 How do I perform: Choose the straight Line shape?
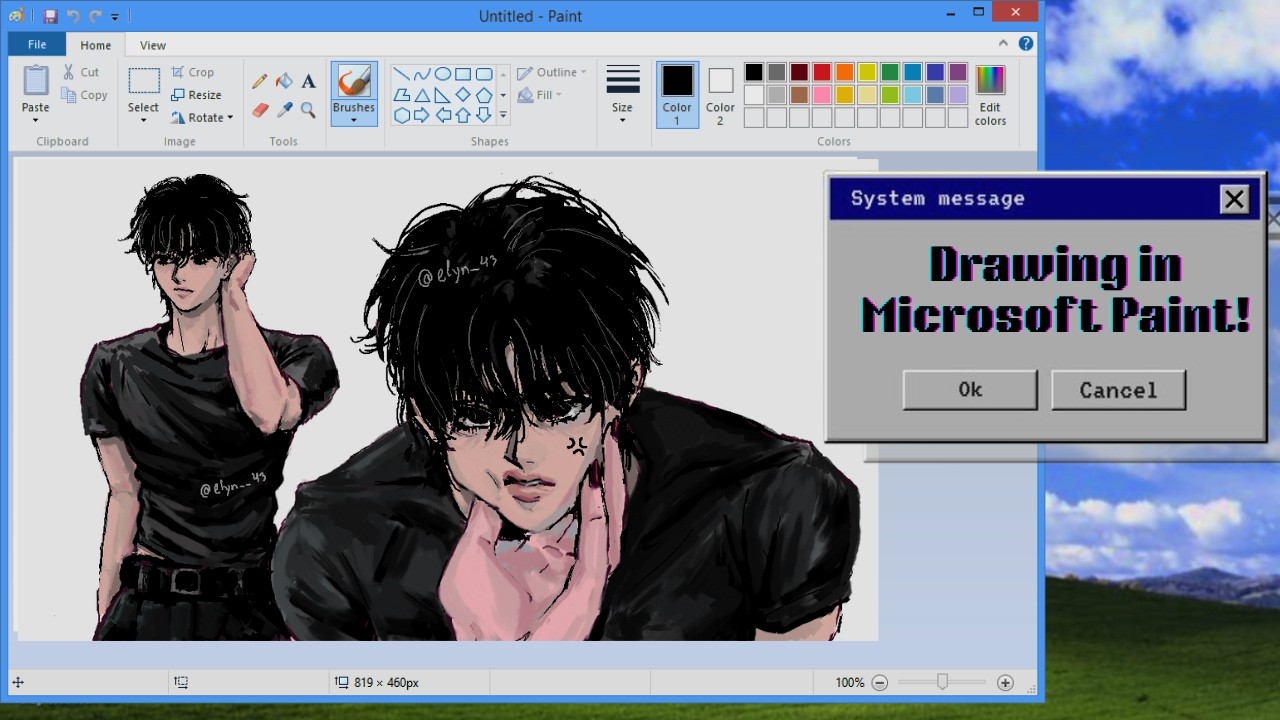coord(401,74)
